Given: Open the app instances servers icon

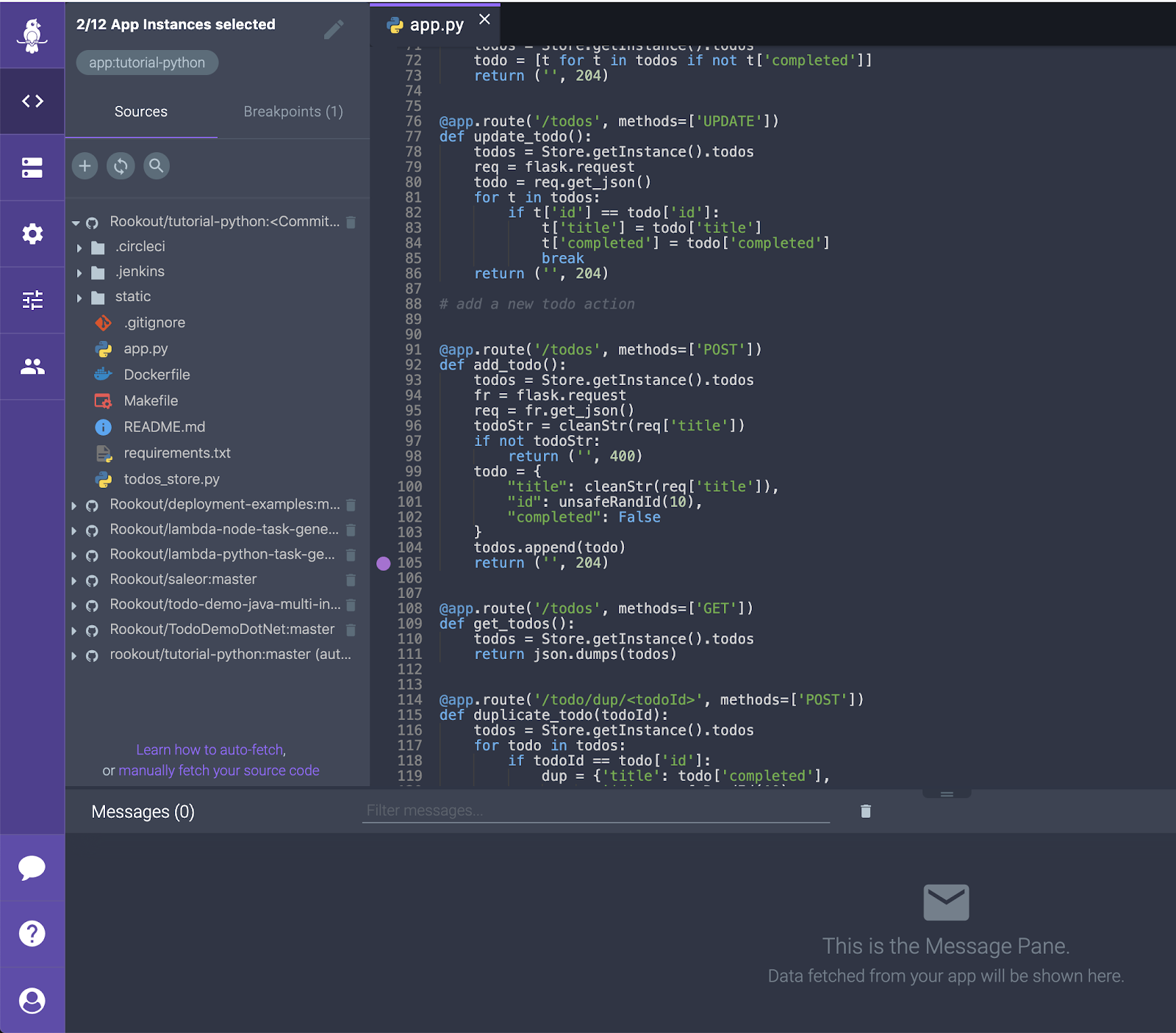Looking at the screenshot, I should (x=32, y=168).
